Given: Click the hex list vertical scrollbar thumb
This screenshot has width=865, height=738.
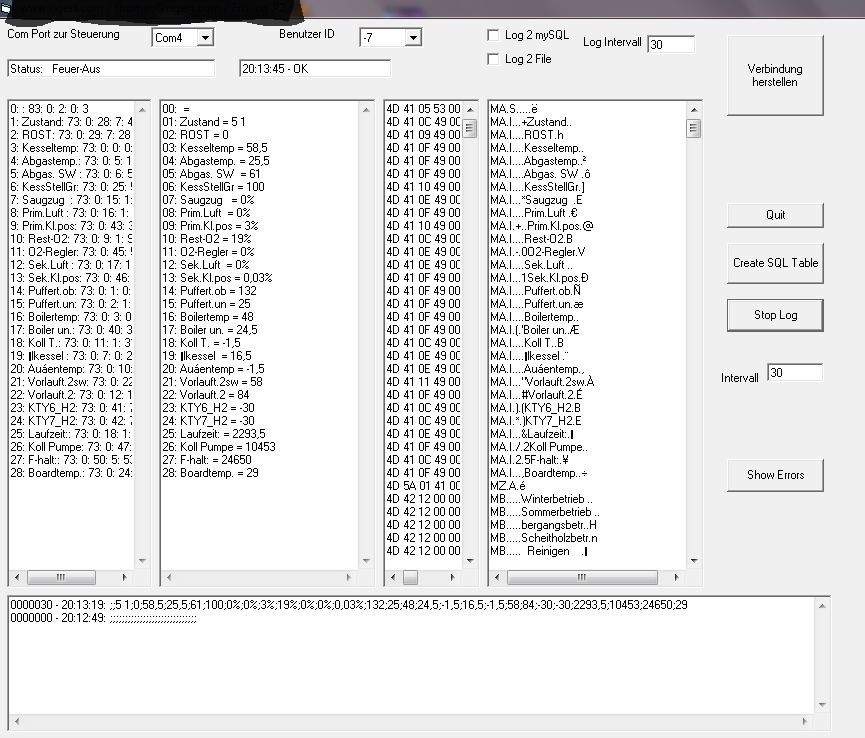Looking at the screenshot, I should [x=470, y=129].
